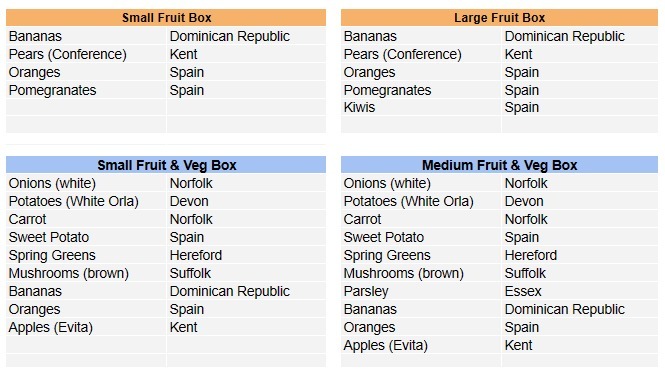Select Hereford cell in Small Fruit & Veg Box
This screenshot has width=665, height=372.
pyautogui.click(x=246, y=255)
